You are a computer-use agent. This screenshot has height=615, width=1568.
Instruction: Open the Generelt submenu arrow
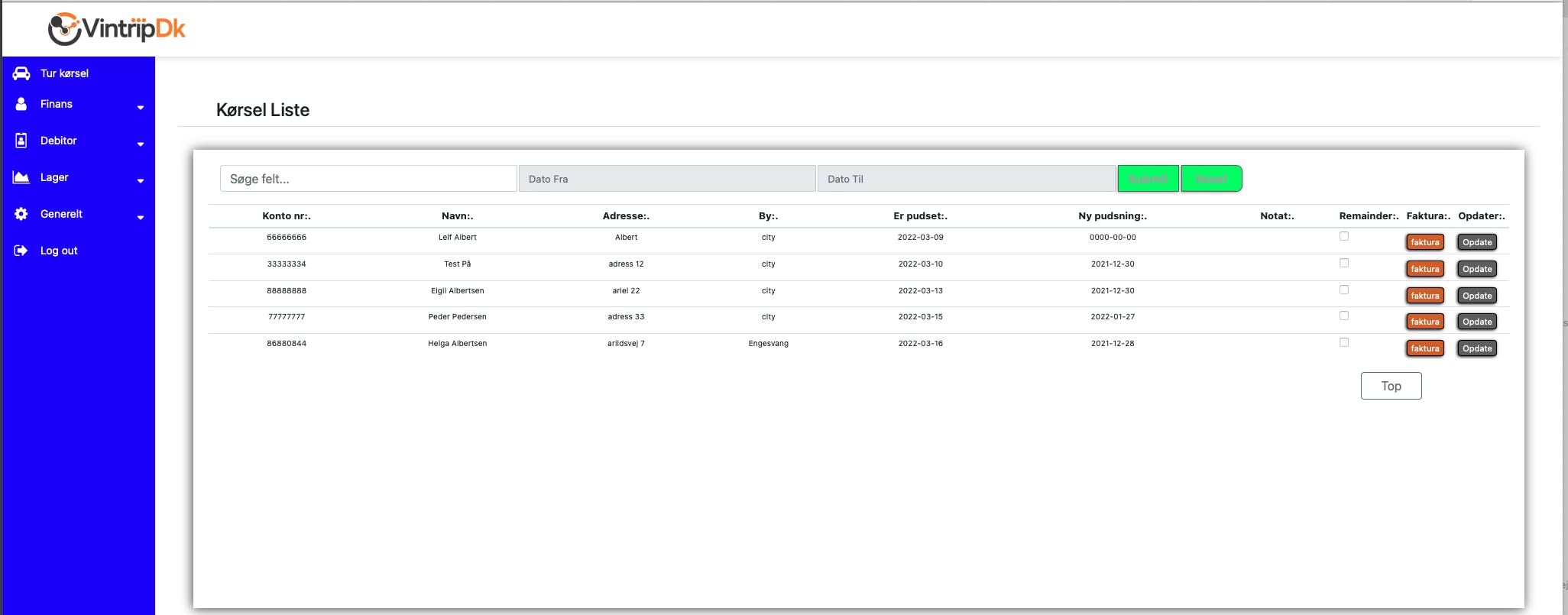coord(141,218)
